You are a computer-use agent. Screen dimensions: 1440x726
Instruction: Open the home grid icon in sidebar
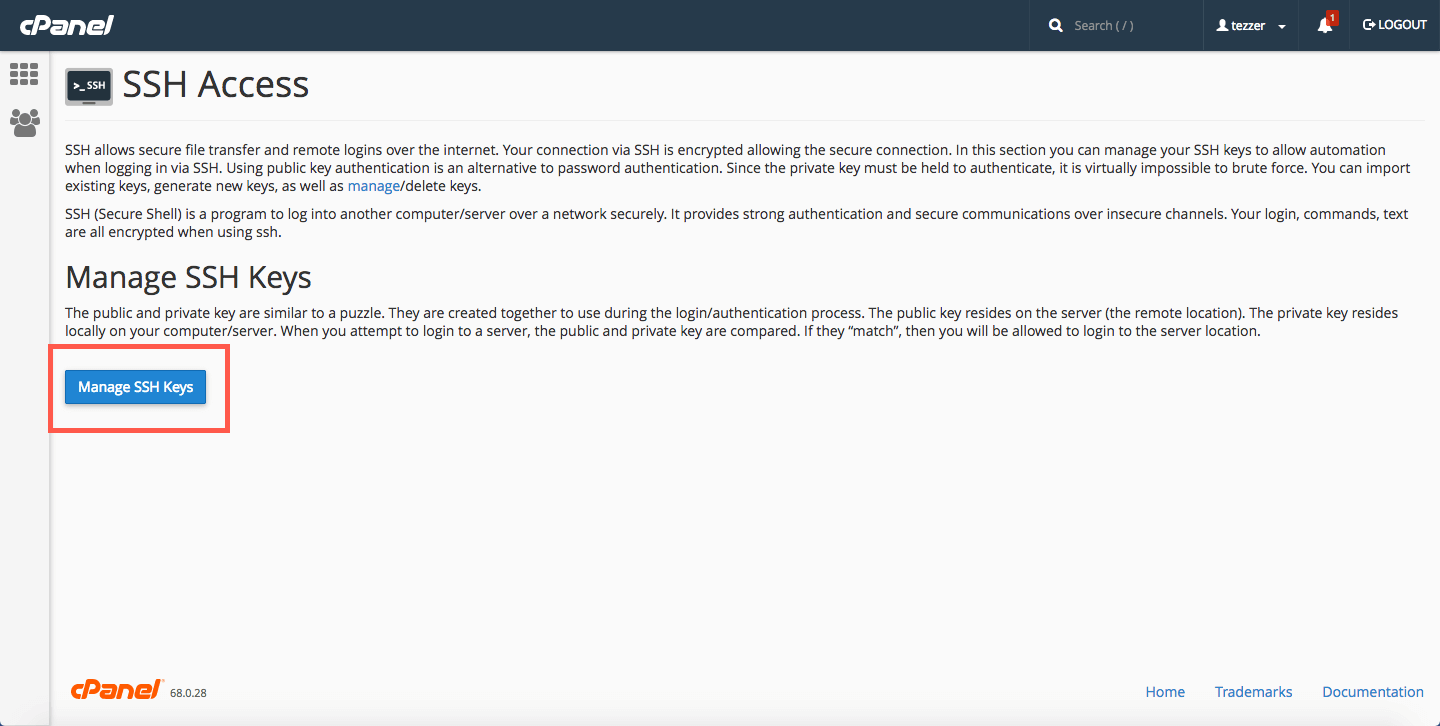point(24,73)
